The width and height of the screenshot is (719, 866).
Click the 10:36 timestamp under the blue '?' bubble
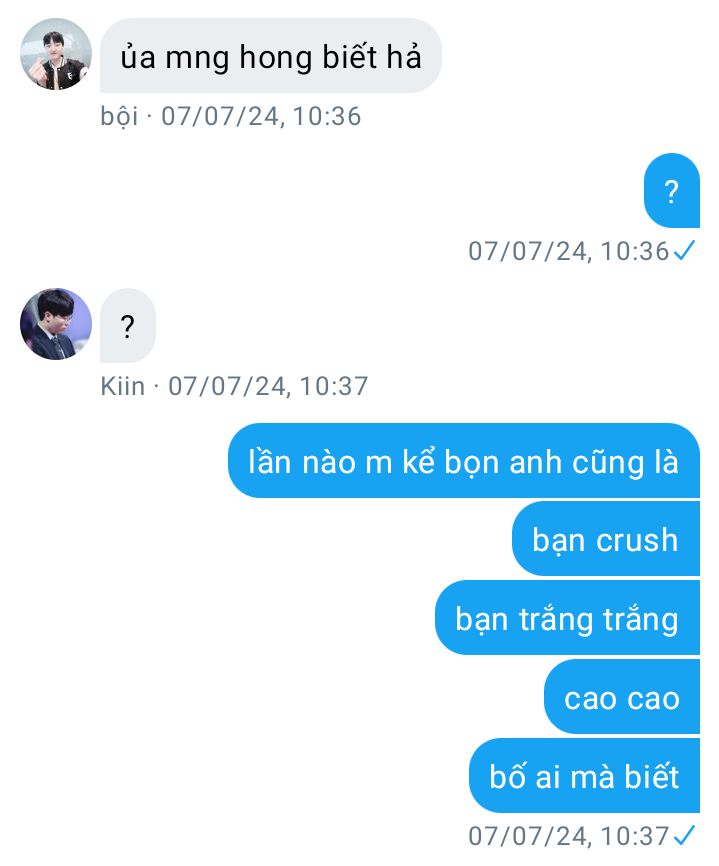[569, 251]
